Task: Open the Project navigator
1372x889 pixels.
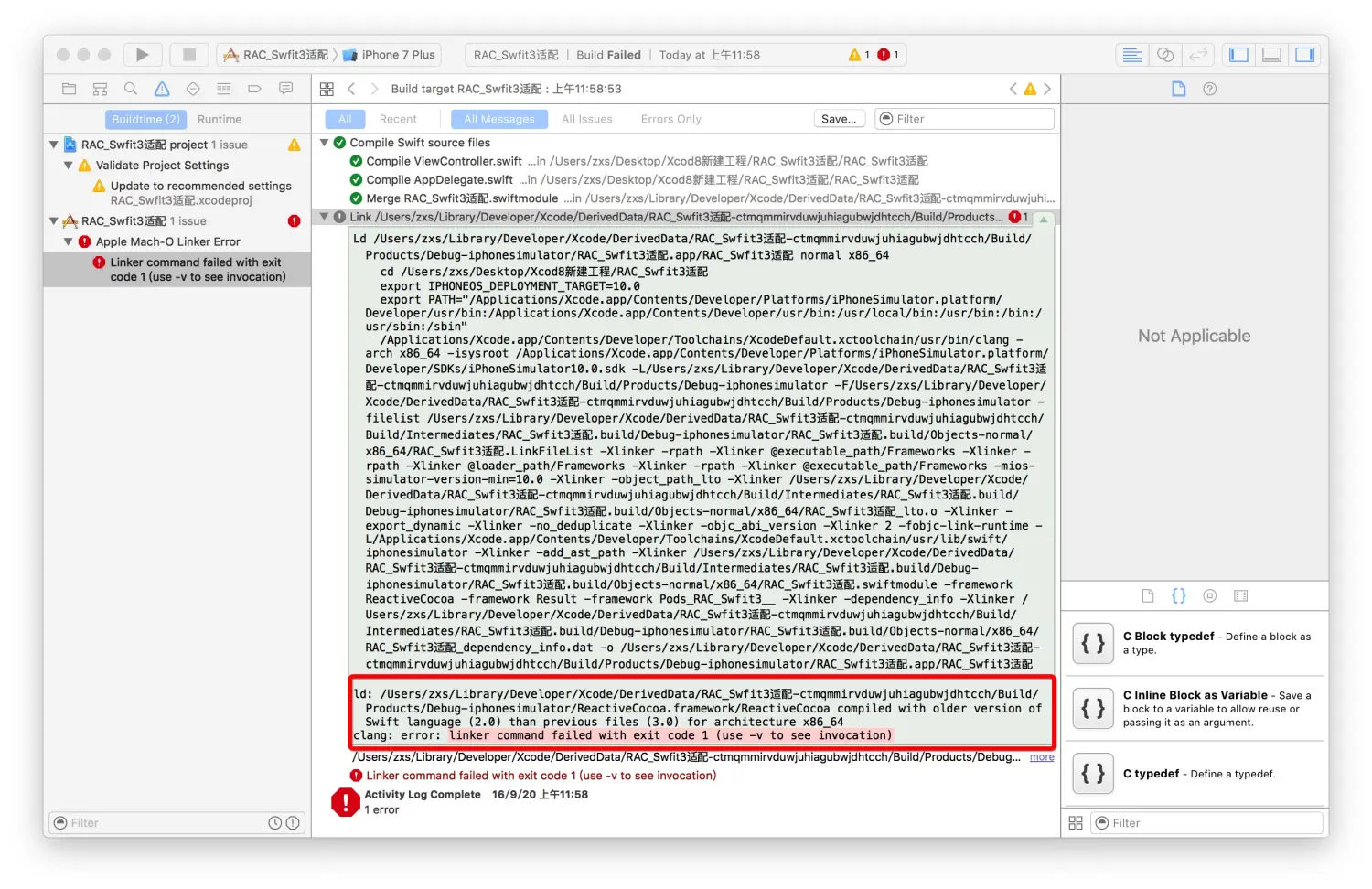Action: [x=69, y=89]
